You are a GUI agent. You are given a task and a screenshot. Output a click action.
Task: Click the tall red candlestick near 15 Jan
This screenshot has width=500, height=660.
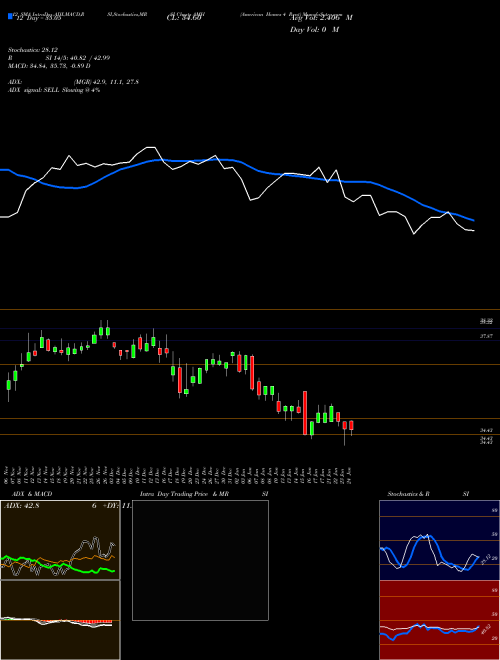point(305,413)
